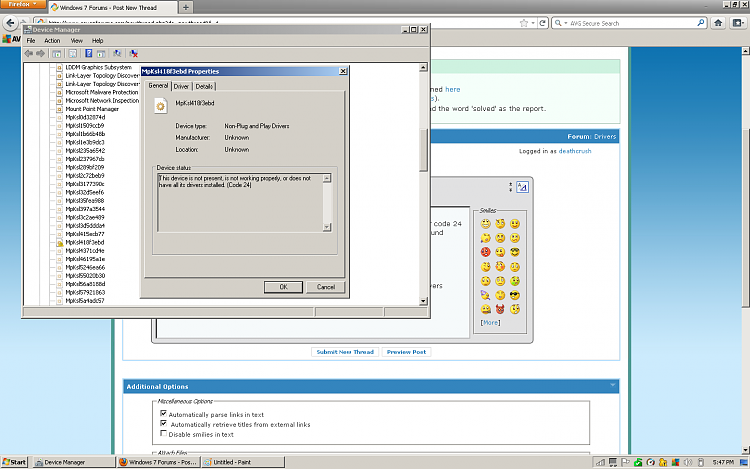Click the Action Center flag tray icon

tap(625, 462)
